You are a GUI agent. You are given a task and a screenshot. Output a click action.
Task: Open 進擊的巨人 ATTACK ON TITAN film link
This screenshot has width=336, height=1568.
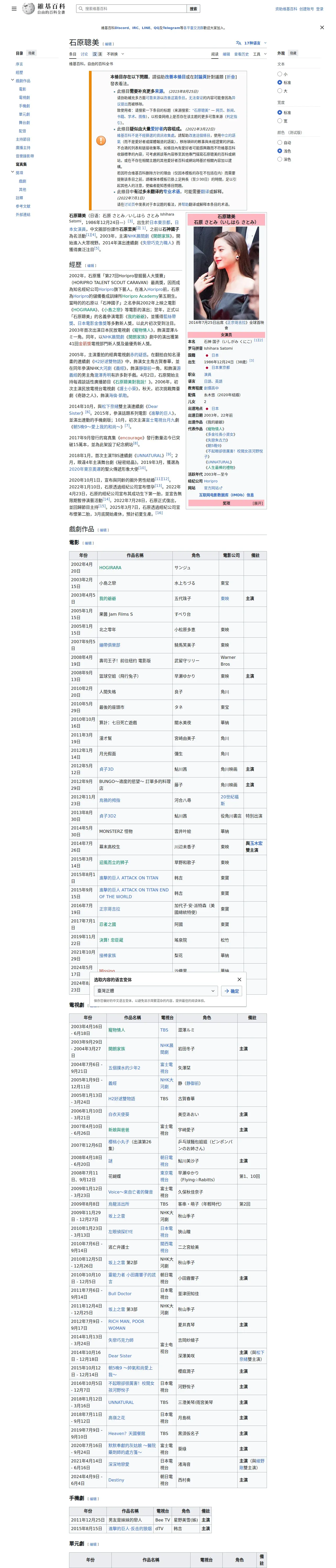click(129, 878)
